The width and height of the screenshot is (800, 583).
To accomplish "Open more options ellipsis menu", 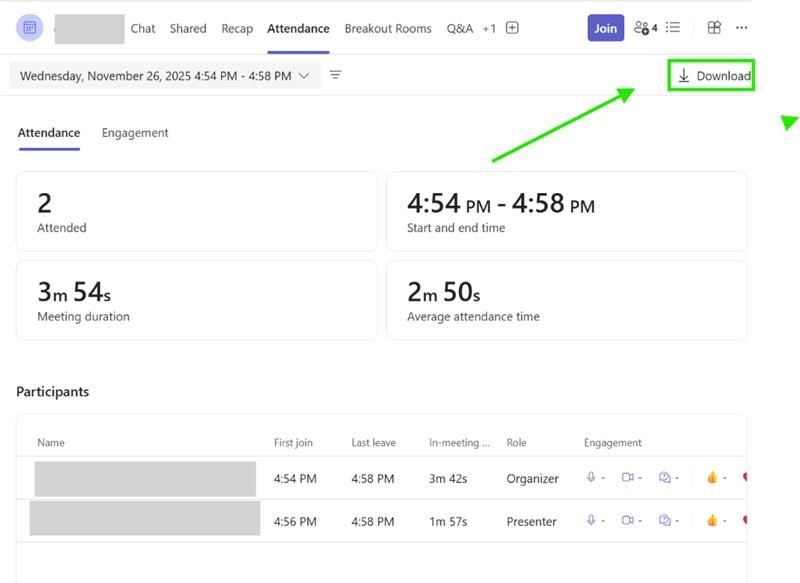I will click(741, 28).
